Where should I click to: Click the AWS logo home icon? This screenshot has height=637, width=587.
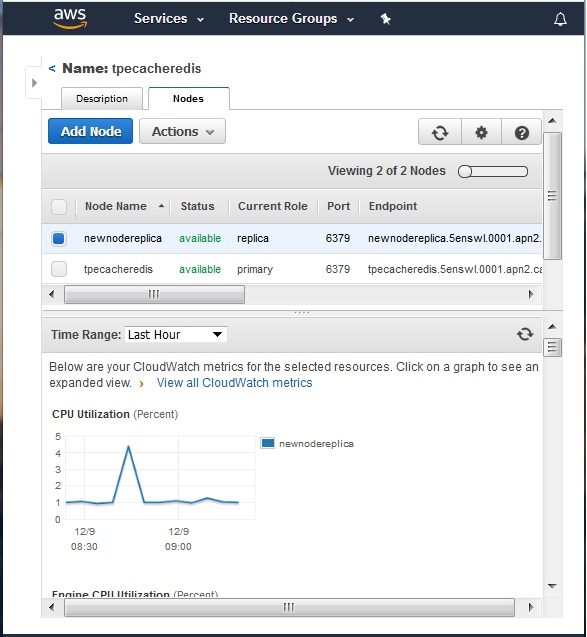[70, 18]
